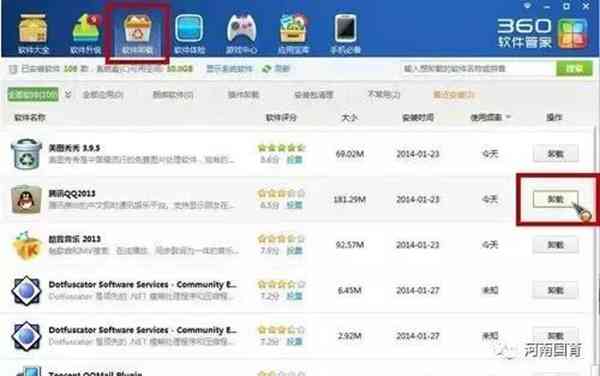Click the 92.57M size value
The height and width of the screenshot is (376, 600).
[350, 245]
